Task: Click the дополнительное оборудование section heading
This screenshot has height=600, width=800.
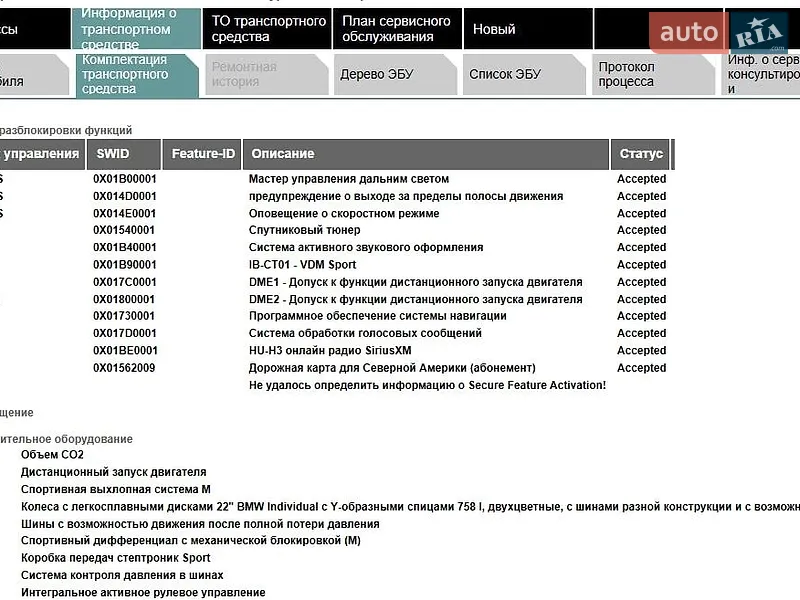Action: [66, 439]
